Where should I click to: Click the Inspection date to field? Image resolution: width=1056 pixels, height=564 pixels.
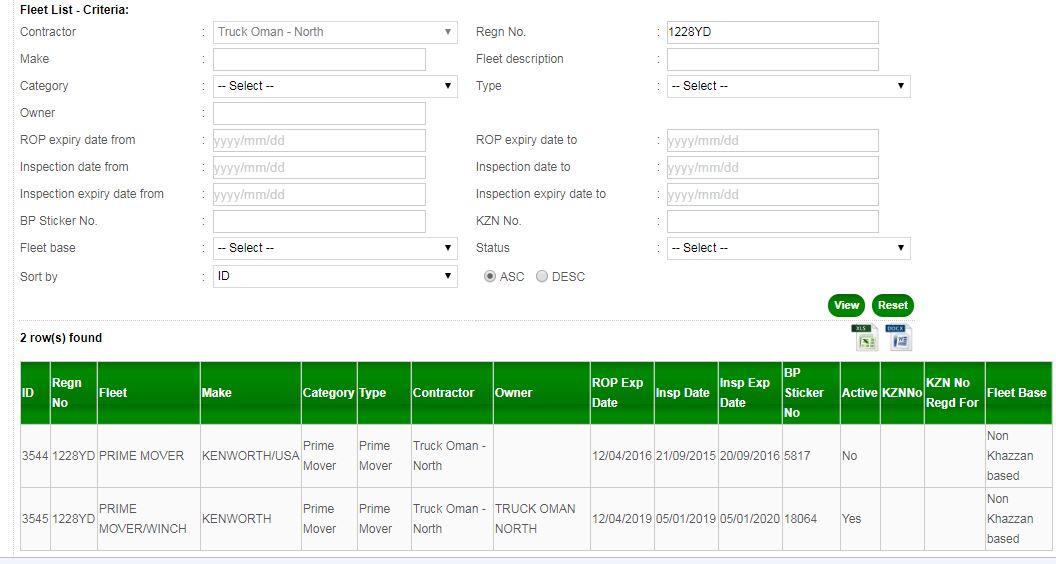(772, 167)
